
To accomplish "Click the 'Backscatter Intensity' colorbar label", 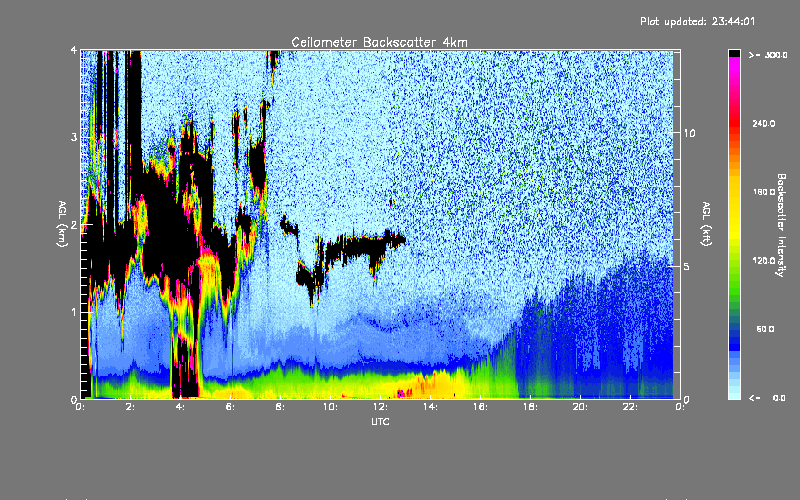I will pyautogui.click(x=781, y=225).
